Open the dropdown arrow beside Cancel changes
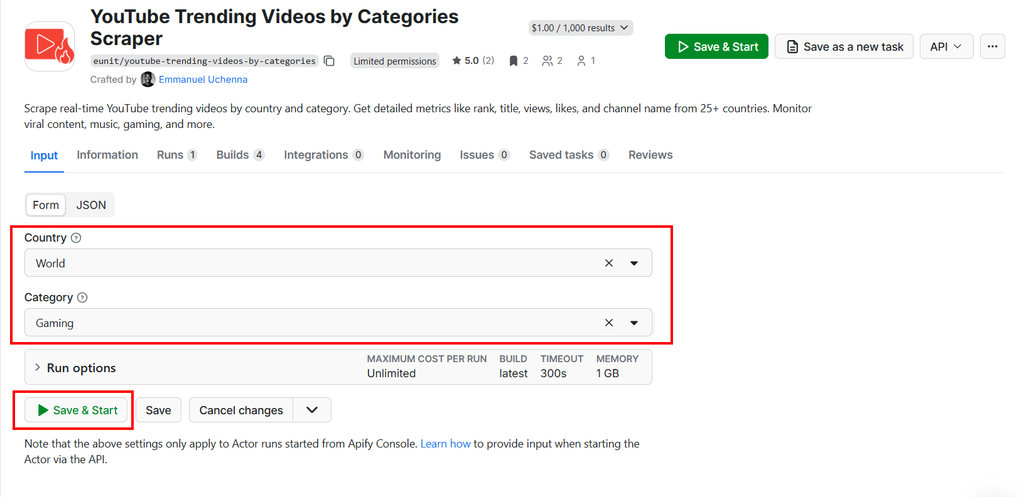1024x497 pixels. [312, 410]
